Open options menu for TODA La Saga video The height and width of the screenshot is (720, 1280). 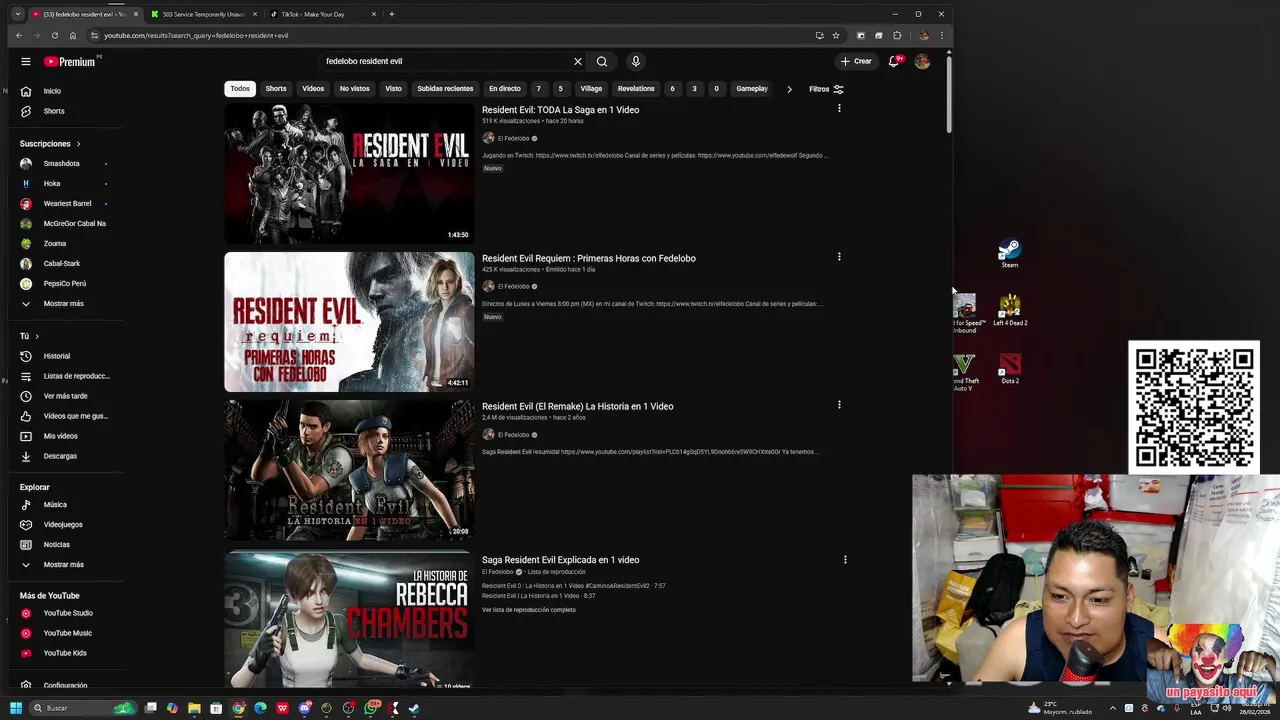point(839,108)
